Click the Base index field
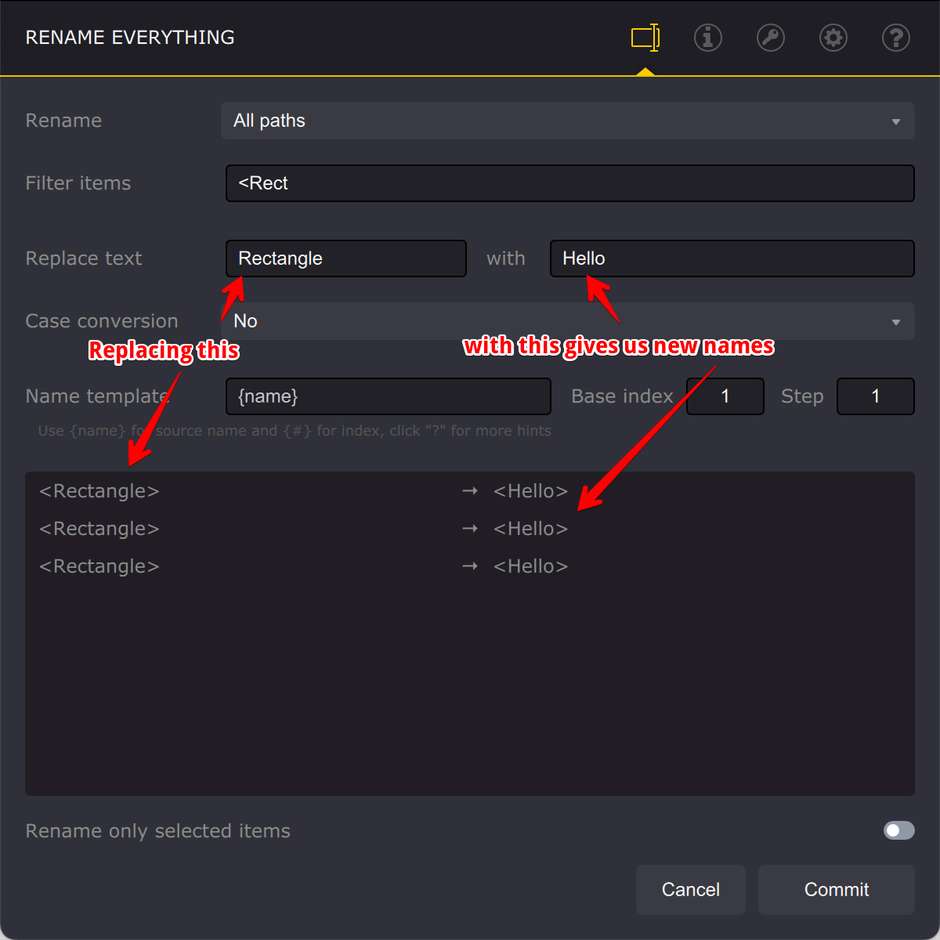The height and width of the screenshot is (940, 940). 725,396
